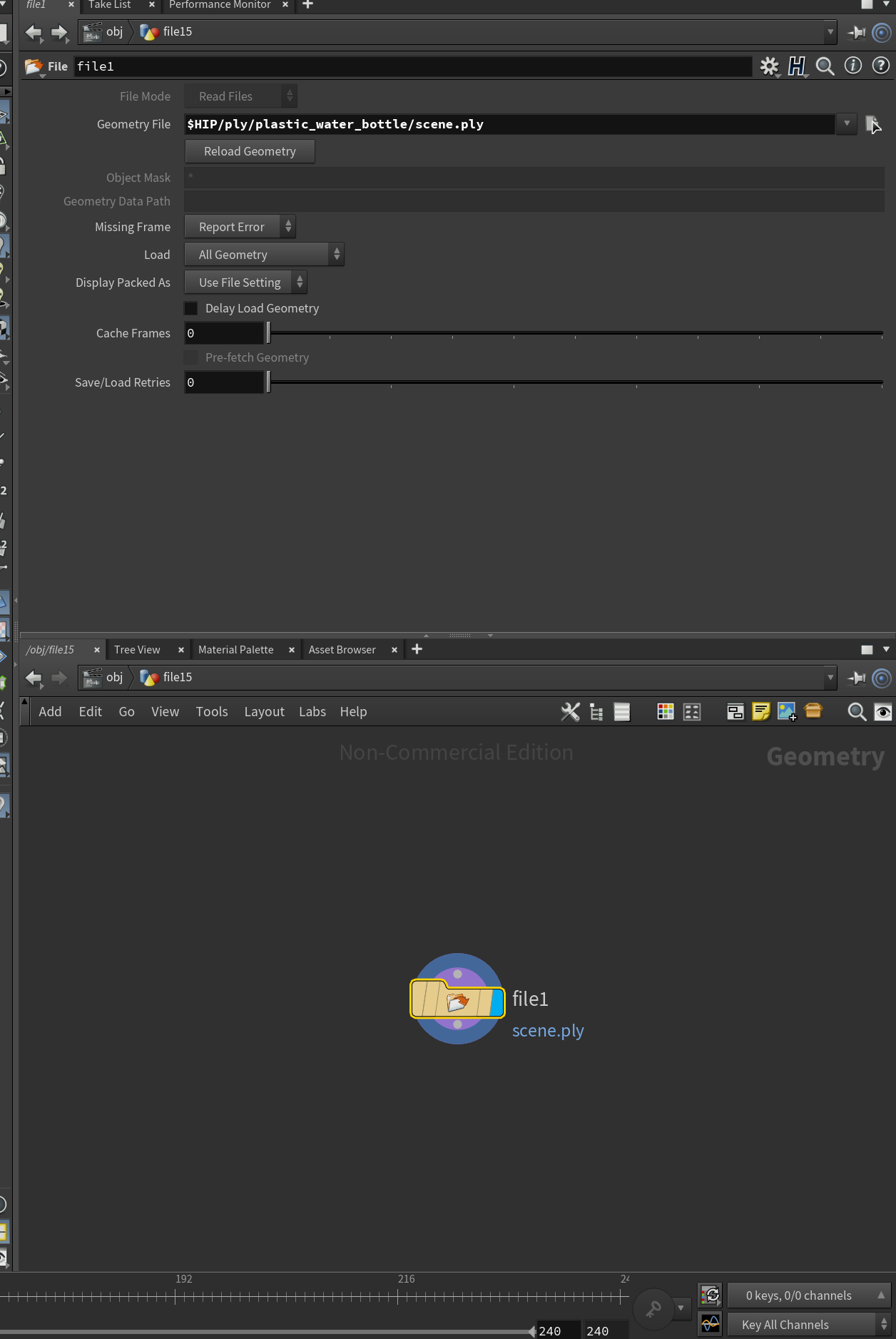Click the file15 path segment in network pane
896x1339 pixels.
(x=167, y=678)
